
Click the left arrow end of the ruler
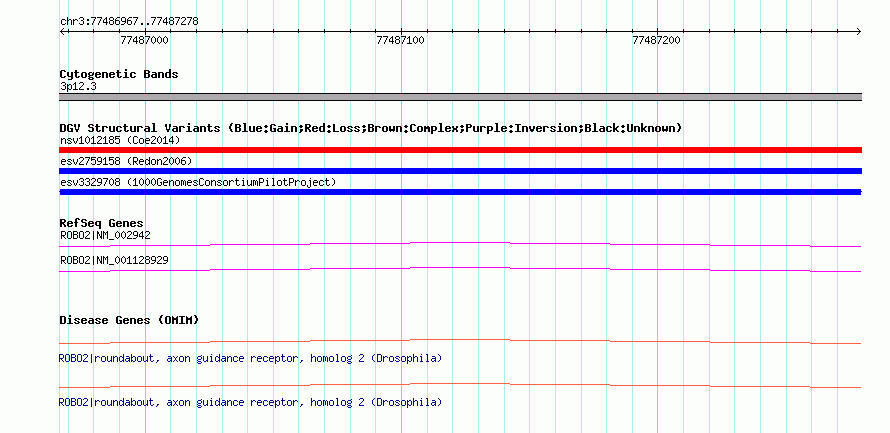click(x=63, y=31)
